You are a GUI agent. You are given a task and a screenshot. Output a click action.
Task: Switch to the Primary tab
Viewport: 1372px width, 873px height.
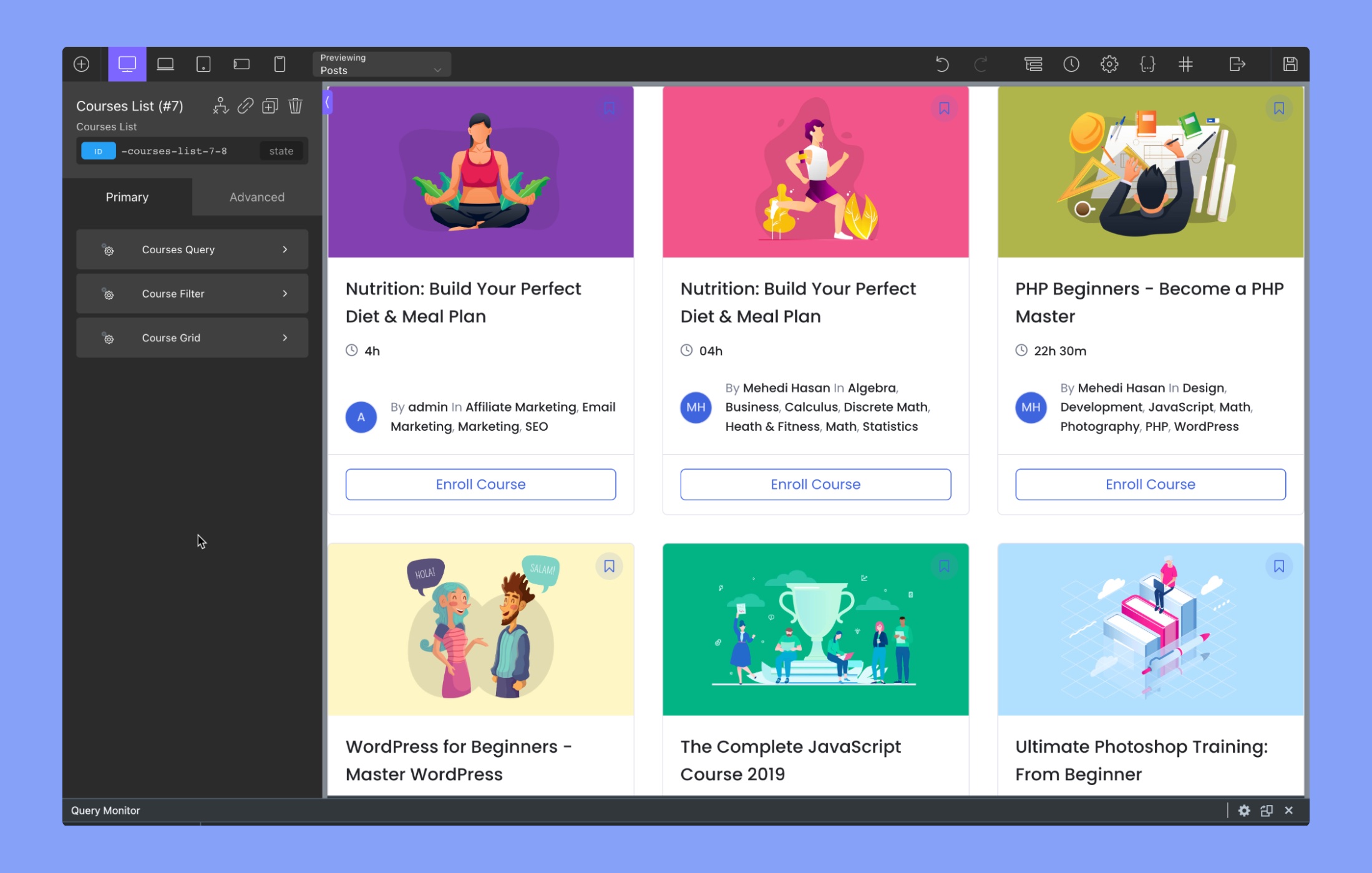pos(127,197)
